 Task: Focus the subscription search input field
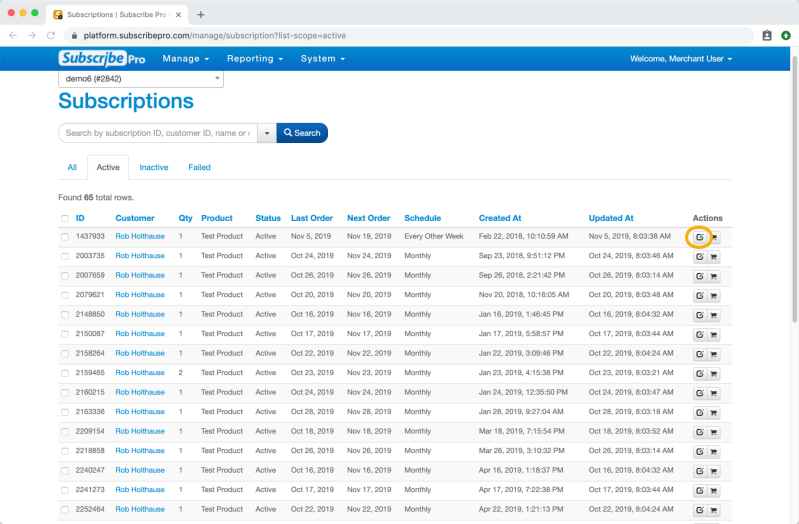click(x=158, y=133)
